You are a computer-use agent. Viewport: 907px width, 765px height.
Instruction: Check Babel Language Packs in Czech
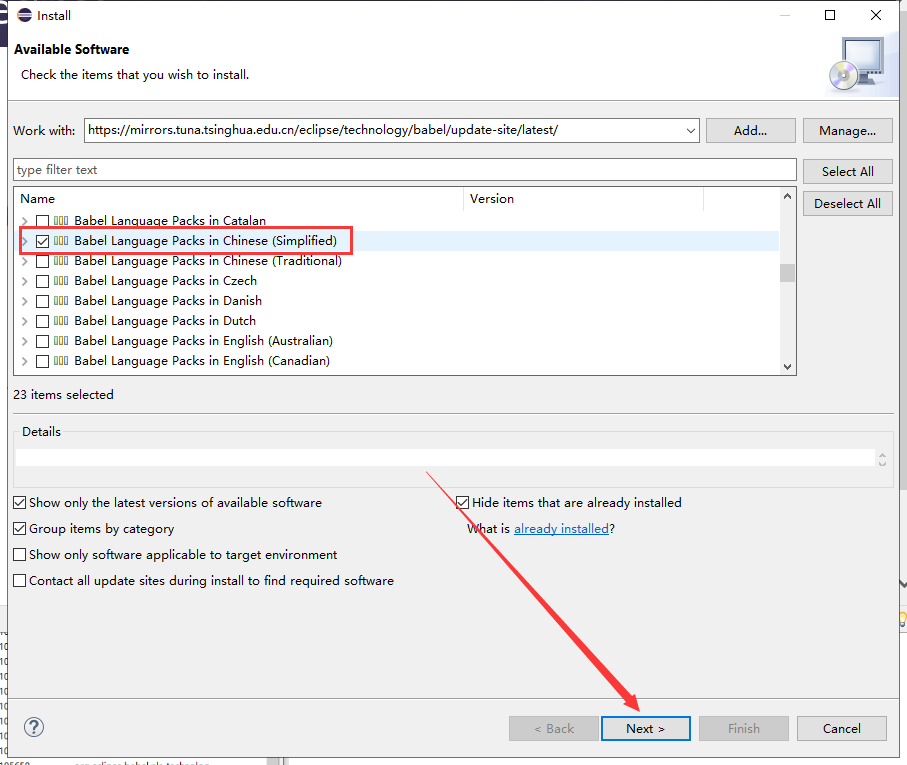[x=42, y=282]
